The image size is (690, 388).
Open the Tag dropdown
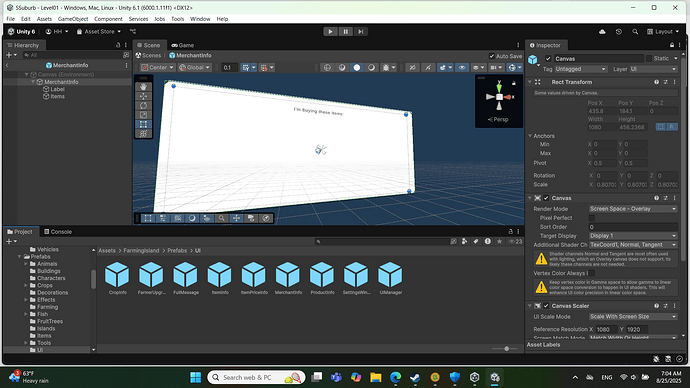581,69
